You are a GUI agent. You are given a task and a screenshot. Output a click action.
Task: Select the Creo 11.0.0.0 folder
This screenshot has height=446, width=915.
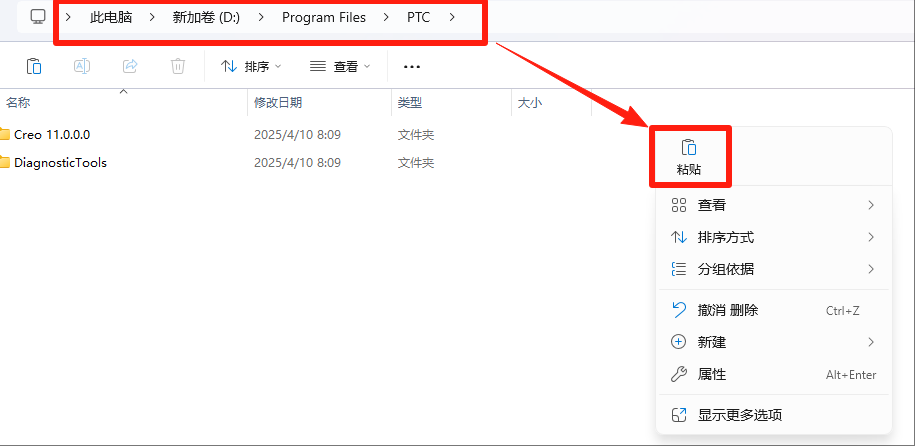tap(52, 135)
